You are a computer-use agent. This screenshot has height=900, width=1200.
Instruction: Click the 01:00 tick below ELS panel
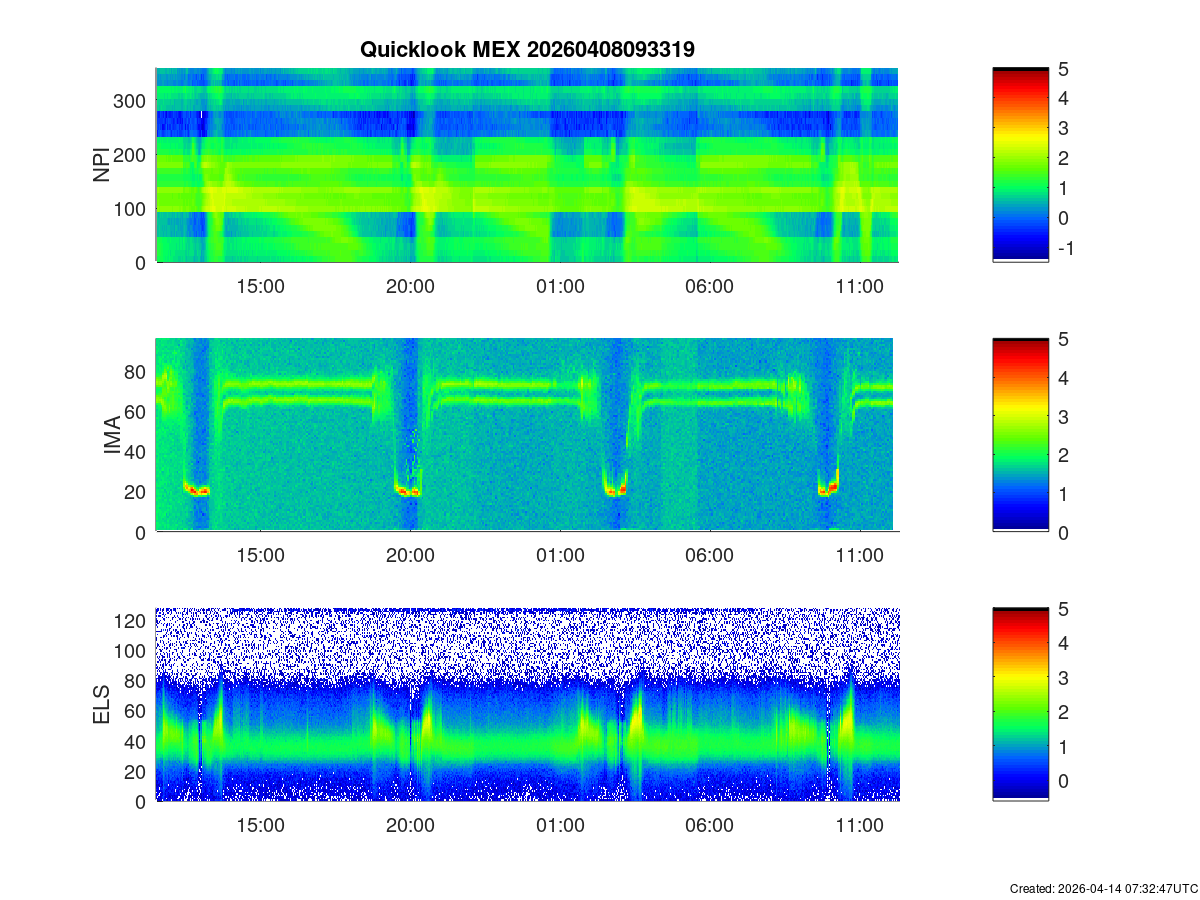560,826
